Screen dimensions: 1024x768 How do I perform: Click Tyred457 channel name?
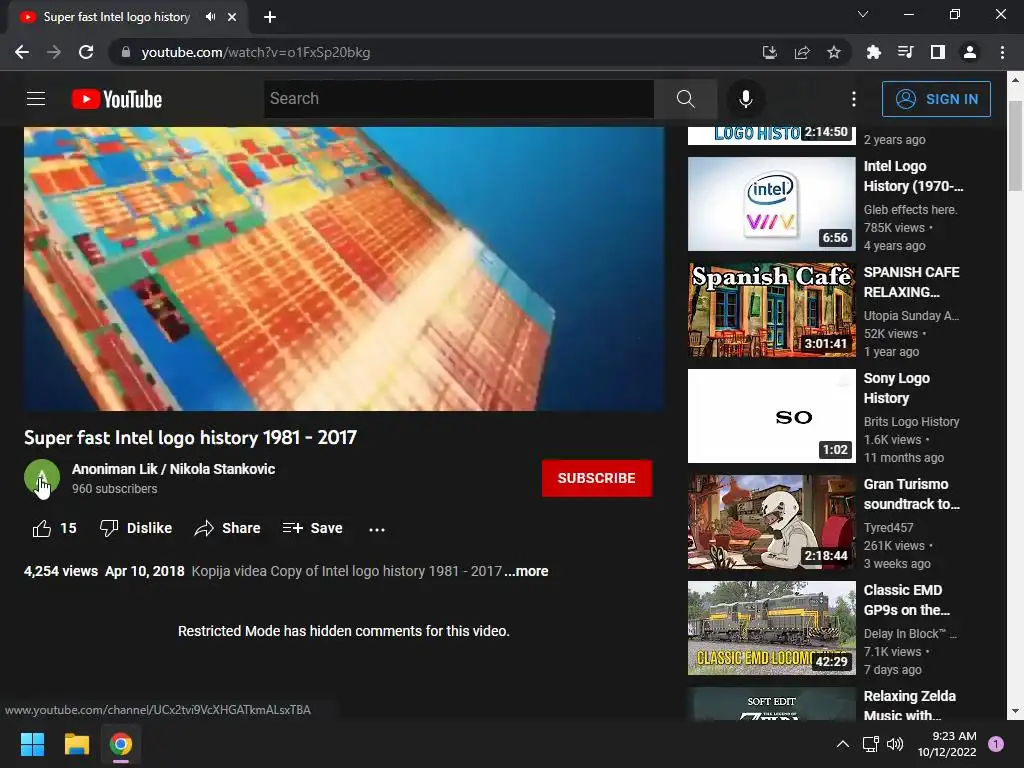[888, 527]
